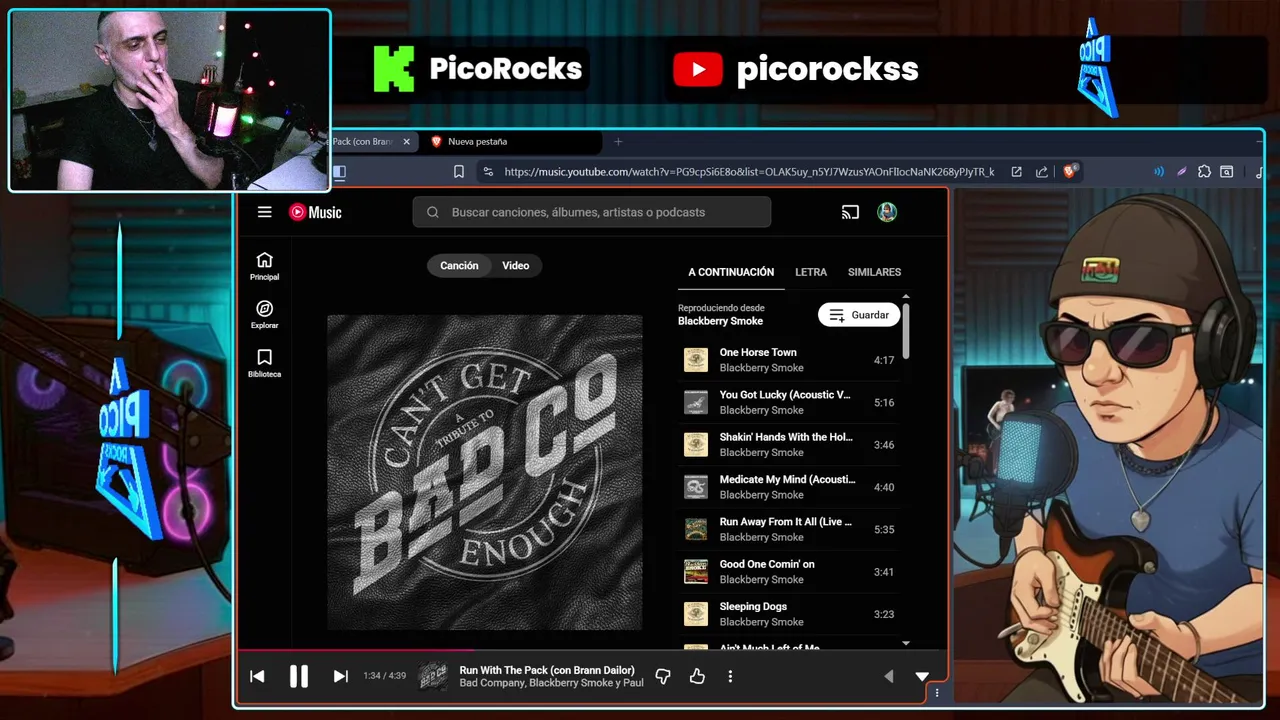
Task: Play Run Away From It All (Live track
Action: click(788, 529)
